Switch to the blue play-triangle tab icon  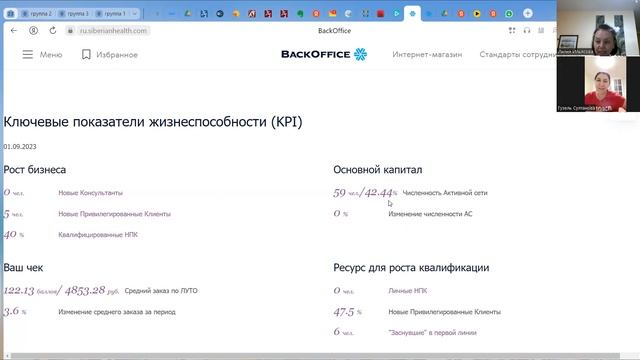tap(396, 13)
